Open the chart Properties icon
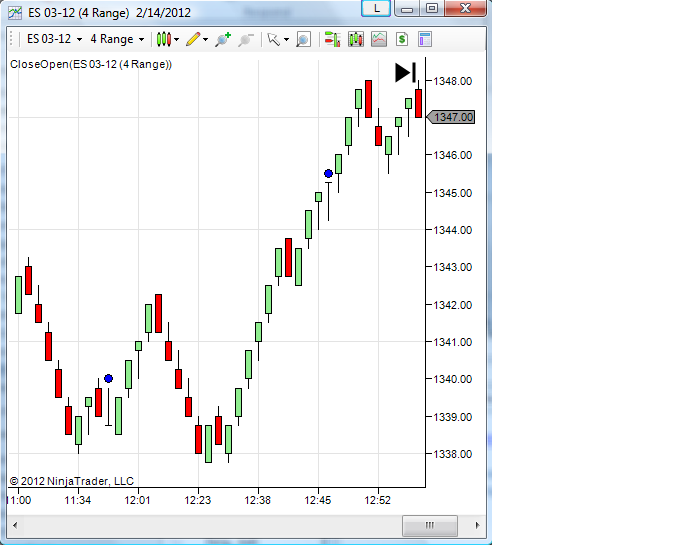The height and width of the screenshot is (545, 700). click(x=425, y=39)
